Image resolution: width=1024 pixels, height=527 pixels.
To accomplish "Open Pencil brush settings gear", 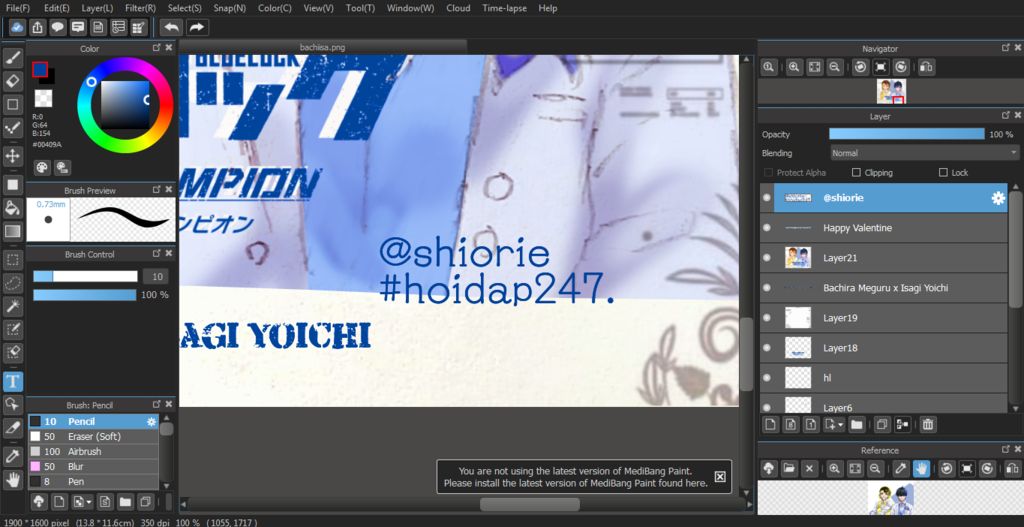I will (152, 422).
